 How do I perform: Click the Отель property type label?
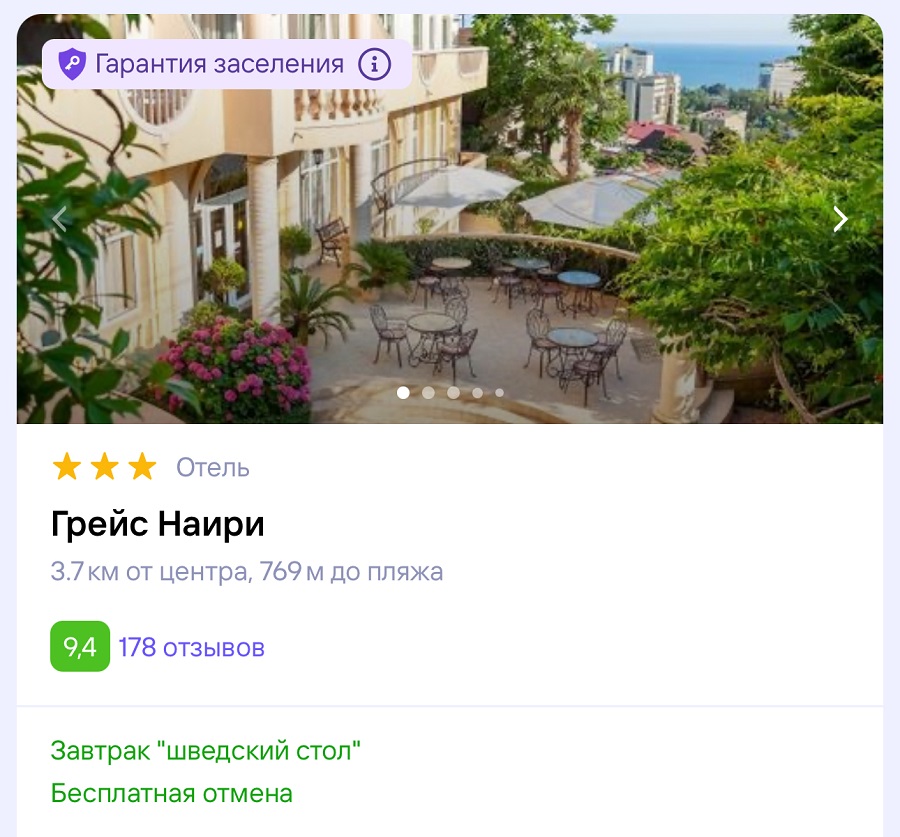[213, 467]
